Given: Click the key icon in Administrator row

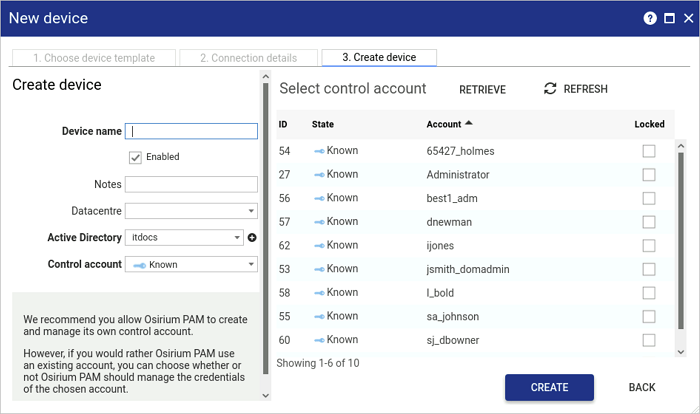Looking at the screenshot, I should 319,175.
